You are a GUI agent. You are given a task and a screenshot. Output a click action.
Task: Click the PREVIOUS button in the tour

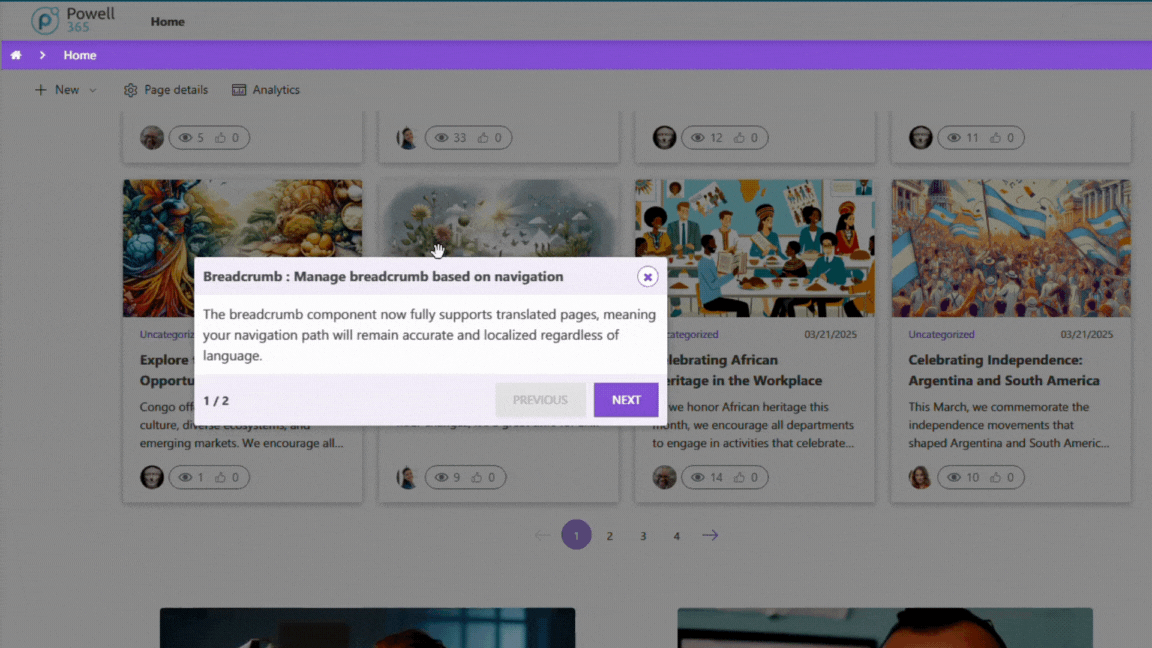(540, 400)
